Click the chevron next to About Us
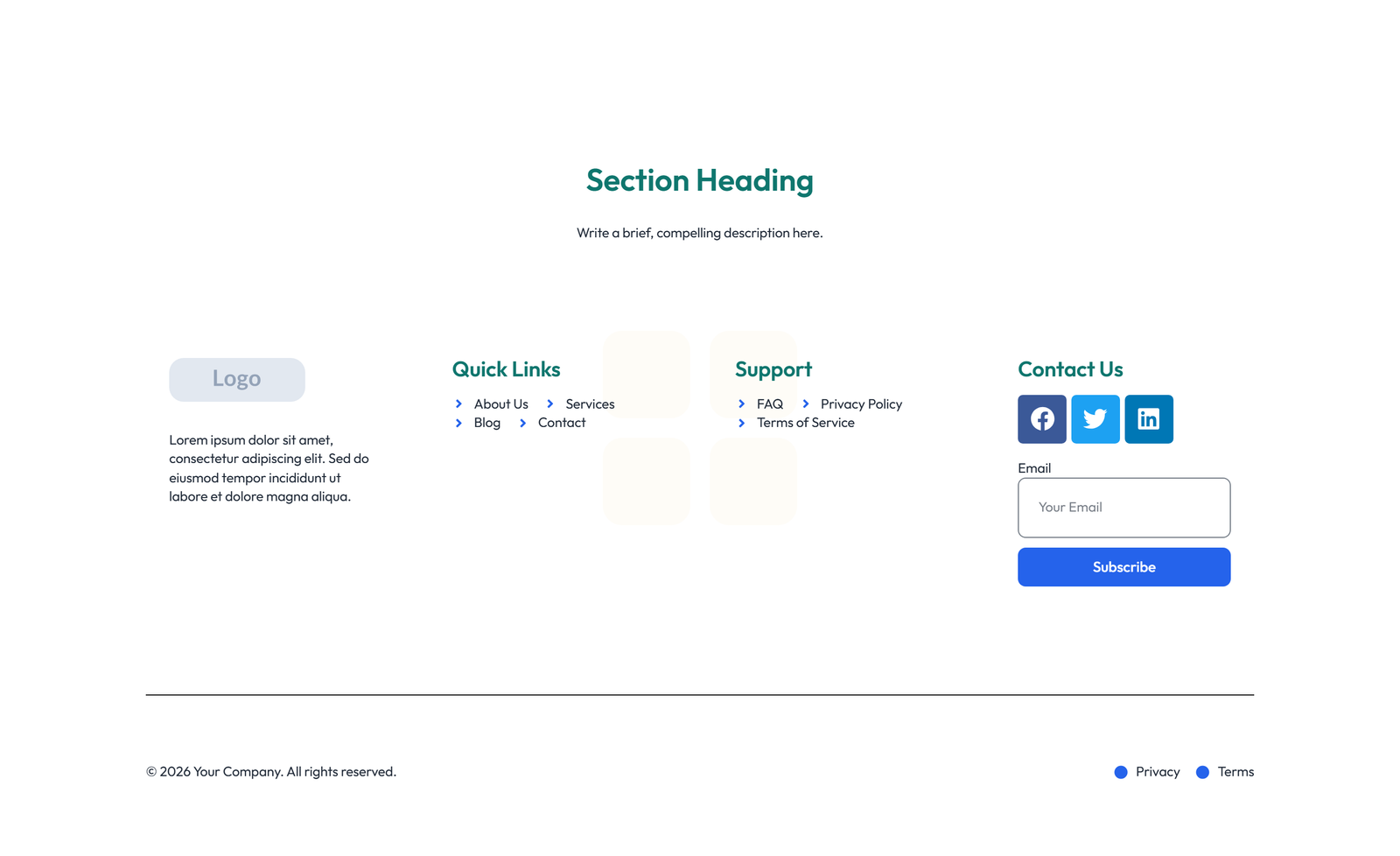The image size is (1400, 856). click(458, 403)
